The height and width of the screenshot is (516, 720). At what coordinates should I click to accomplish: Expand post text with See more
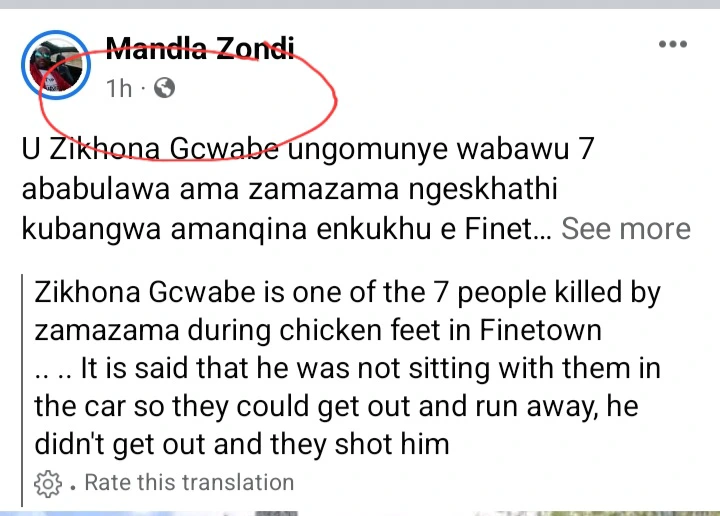pos(626,228)
